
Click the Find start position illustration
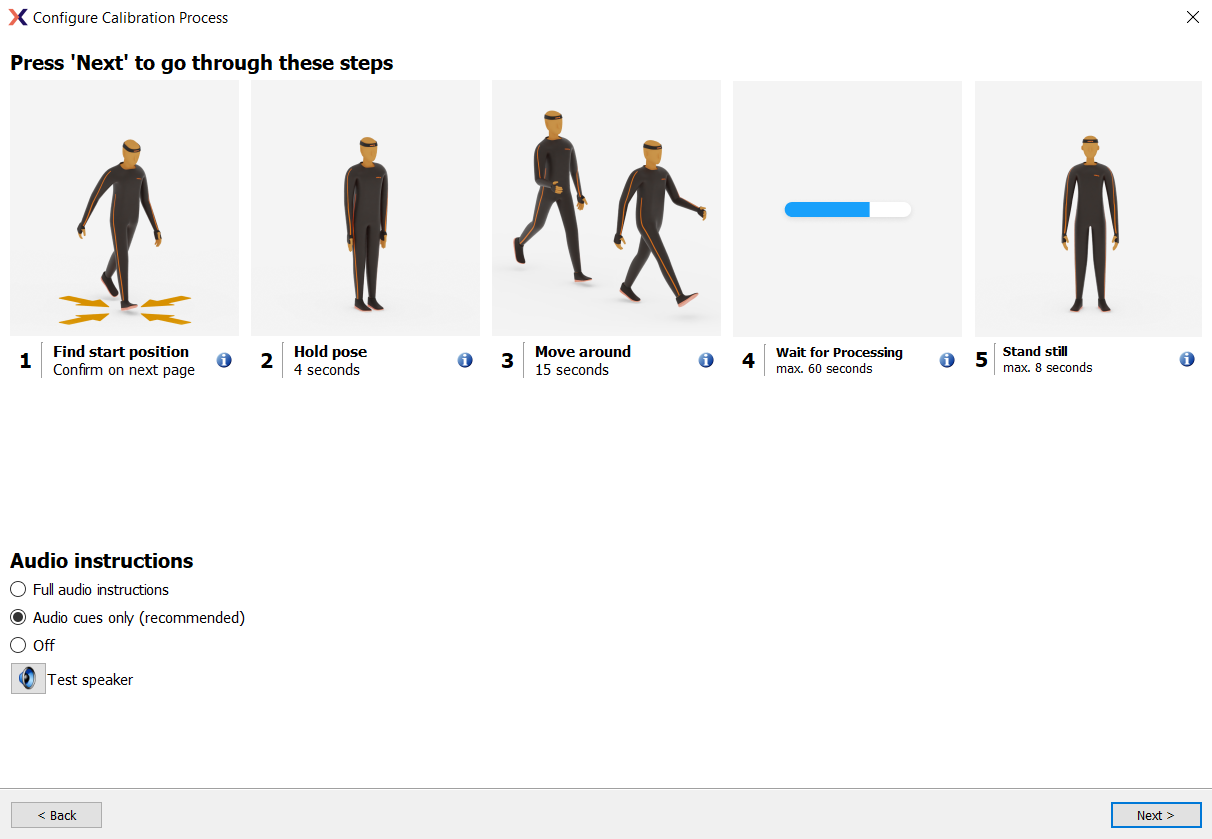[124, 208]
